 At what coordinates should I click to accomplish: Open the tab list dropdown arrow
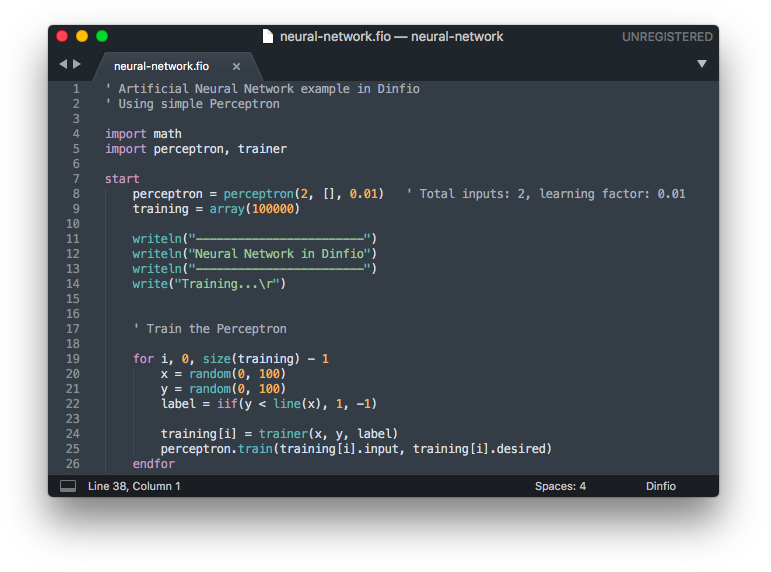coord(701,64)
